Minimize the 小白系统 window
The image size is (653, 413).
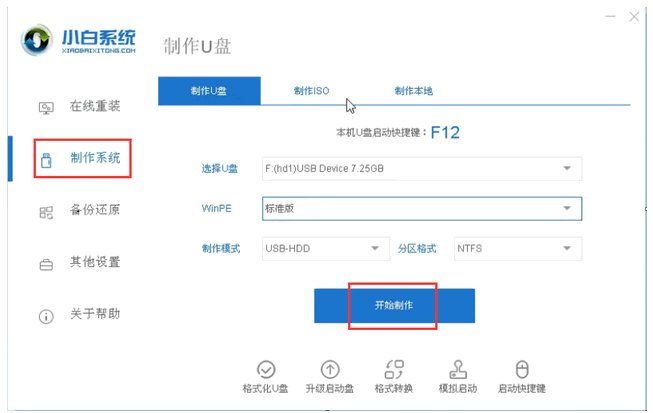[x=611, y=17]
